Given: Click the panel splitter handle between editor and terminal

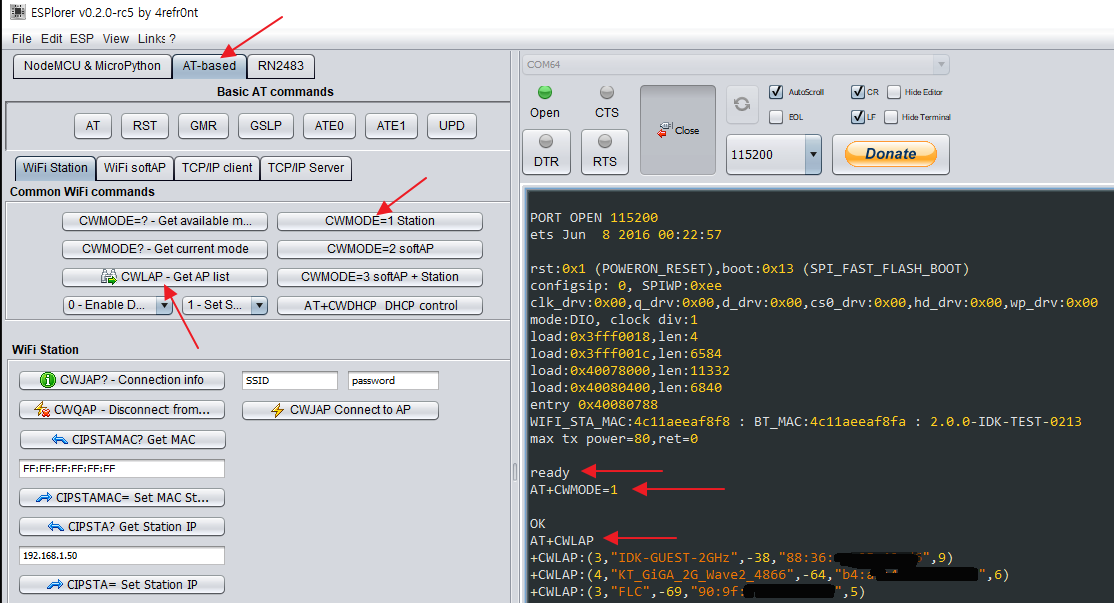Looking at the screenshot, I should pyautogui.click(x=516, y=472).
